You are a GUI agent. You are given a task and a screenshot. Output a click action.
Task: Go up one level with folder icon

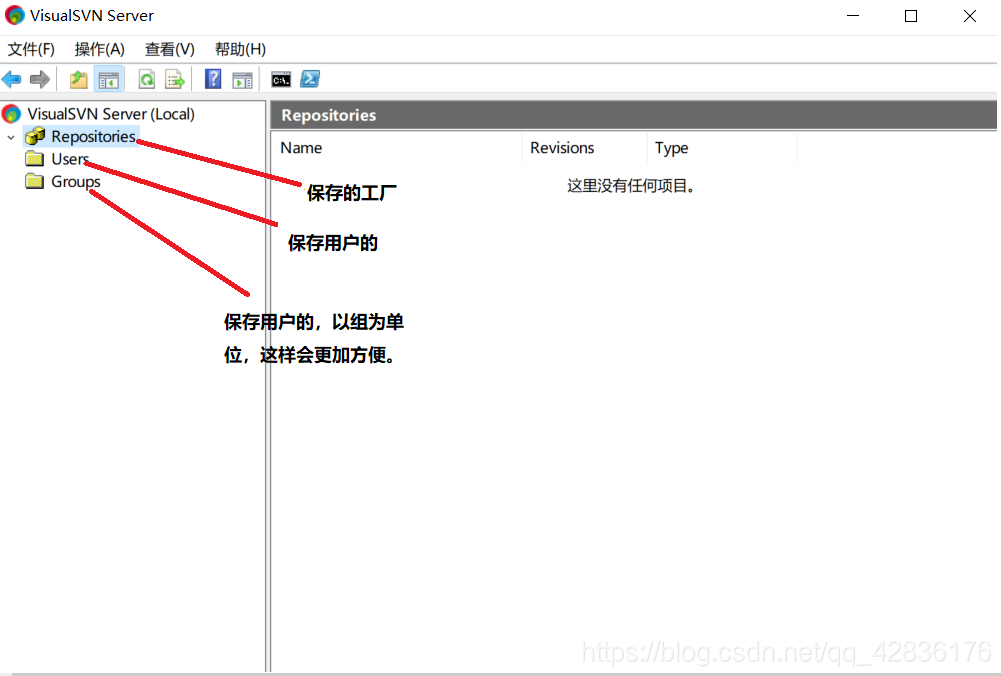point(79,80)
